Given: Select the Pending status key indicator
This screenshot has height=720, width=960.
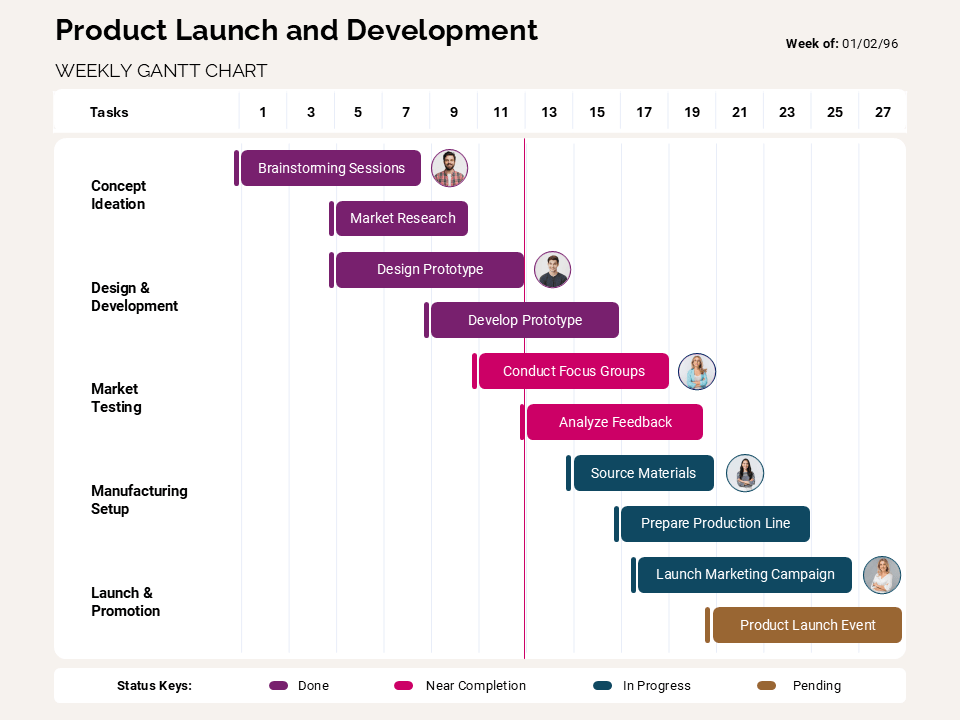Looking at the screenshot, I should (767, 686).
